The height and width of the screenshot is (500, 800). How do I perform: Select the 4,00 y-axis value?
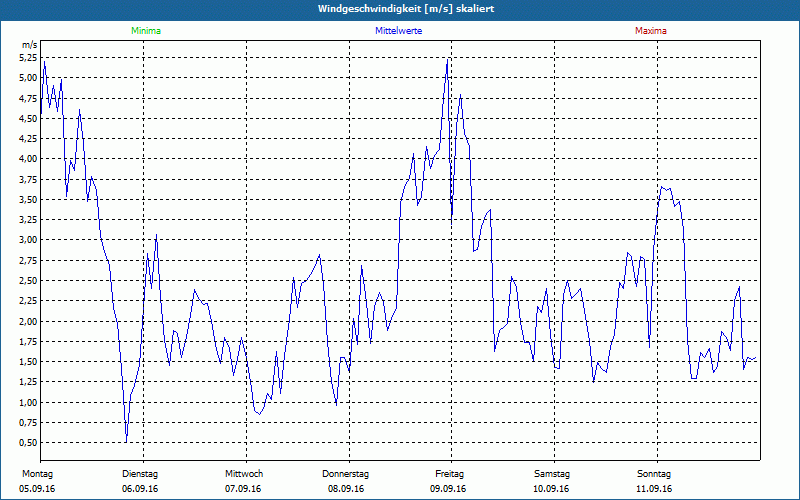click(29, 159)
